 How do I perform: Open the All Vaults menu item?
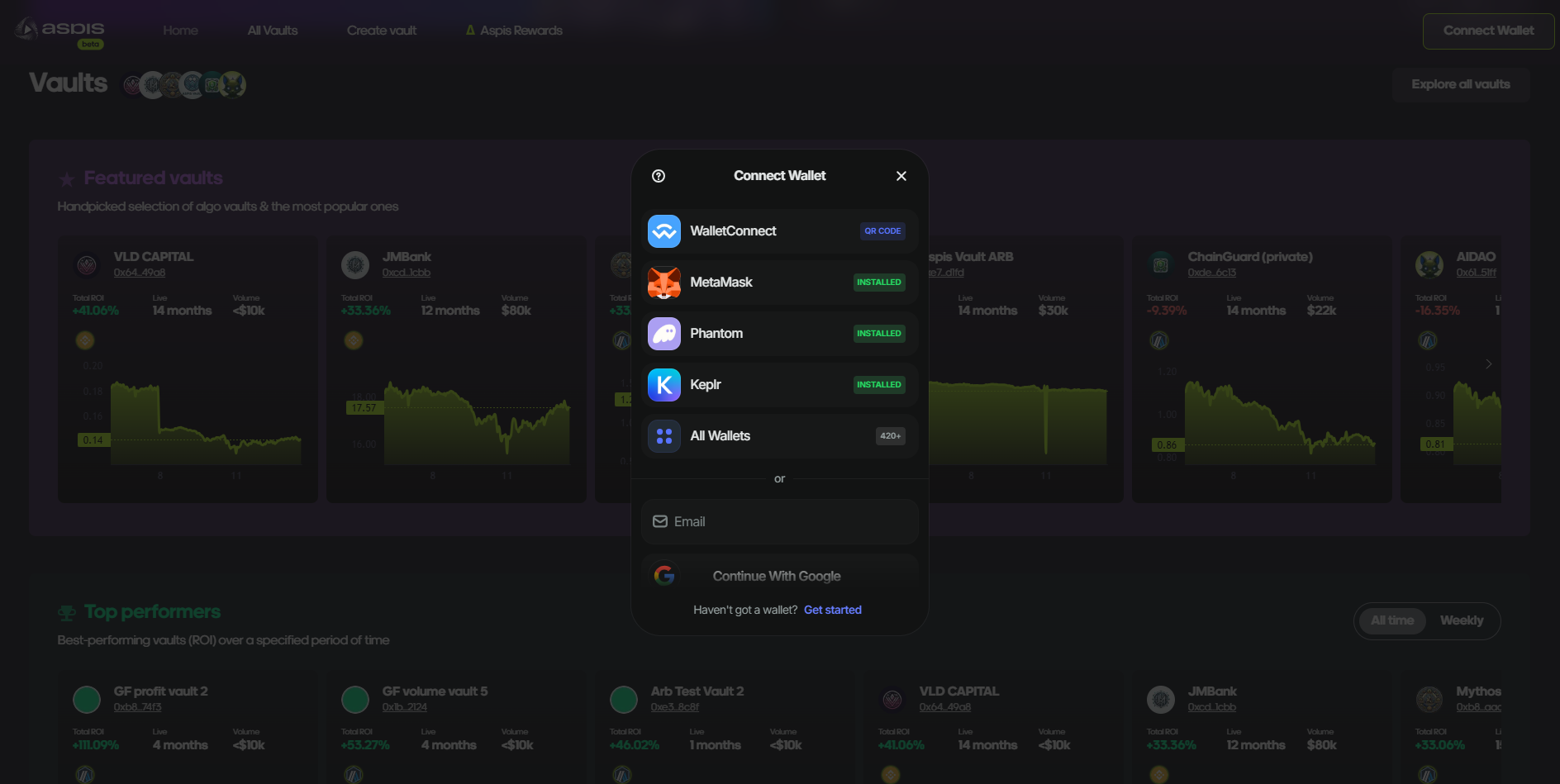pos(272,31)
